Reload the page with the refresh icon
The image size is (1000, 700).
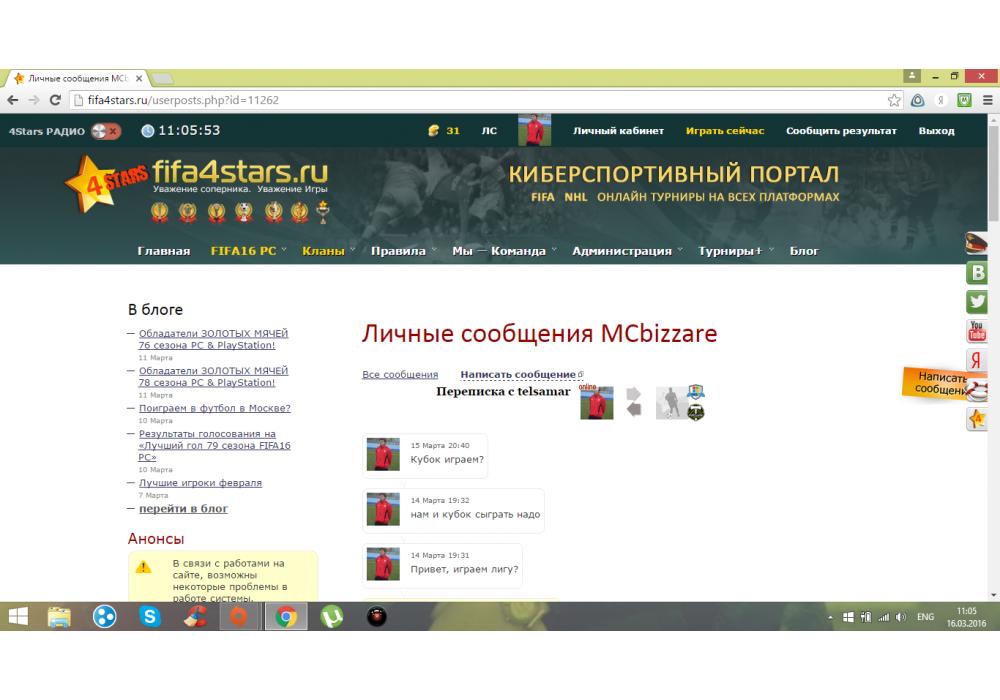pos(55,100)
